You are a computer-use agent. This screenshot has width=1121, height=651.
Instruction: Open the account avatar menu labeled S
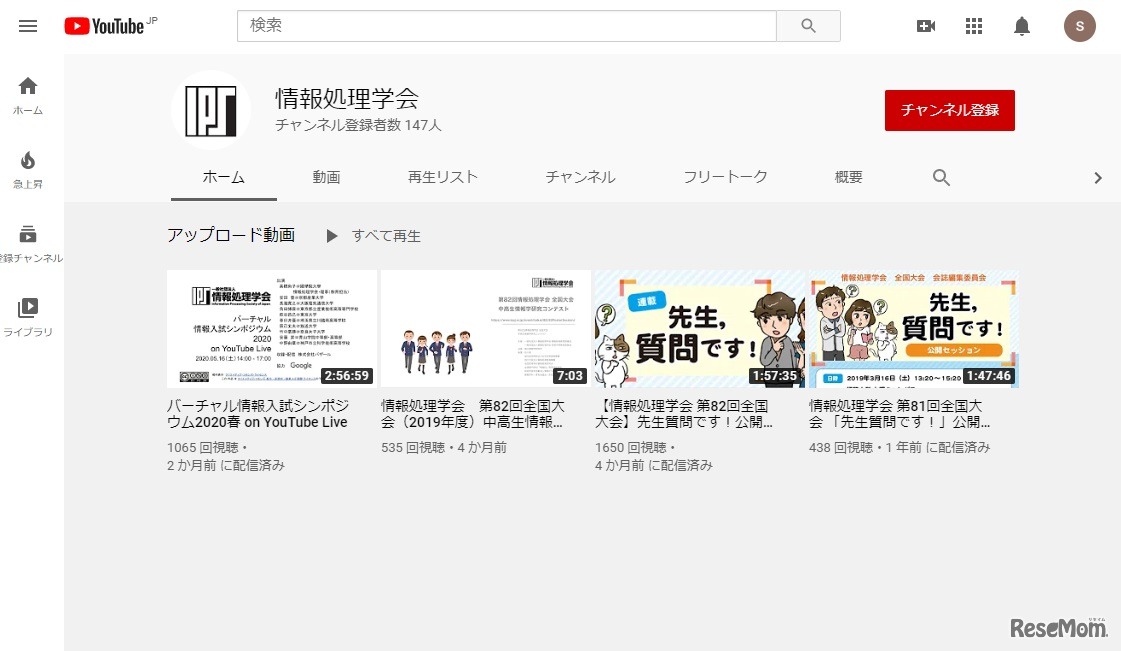click(1079, 26)
